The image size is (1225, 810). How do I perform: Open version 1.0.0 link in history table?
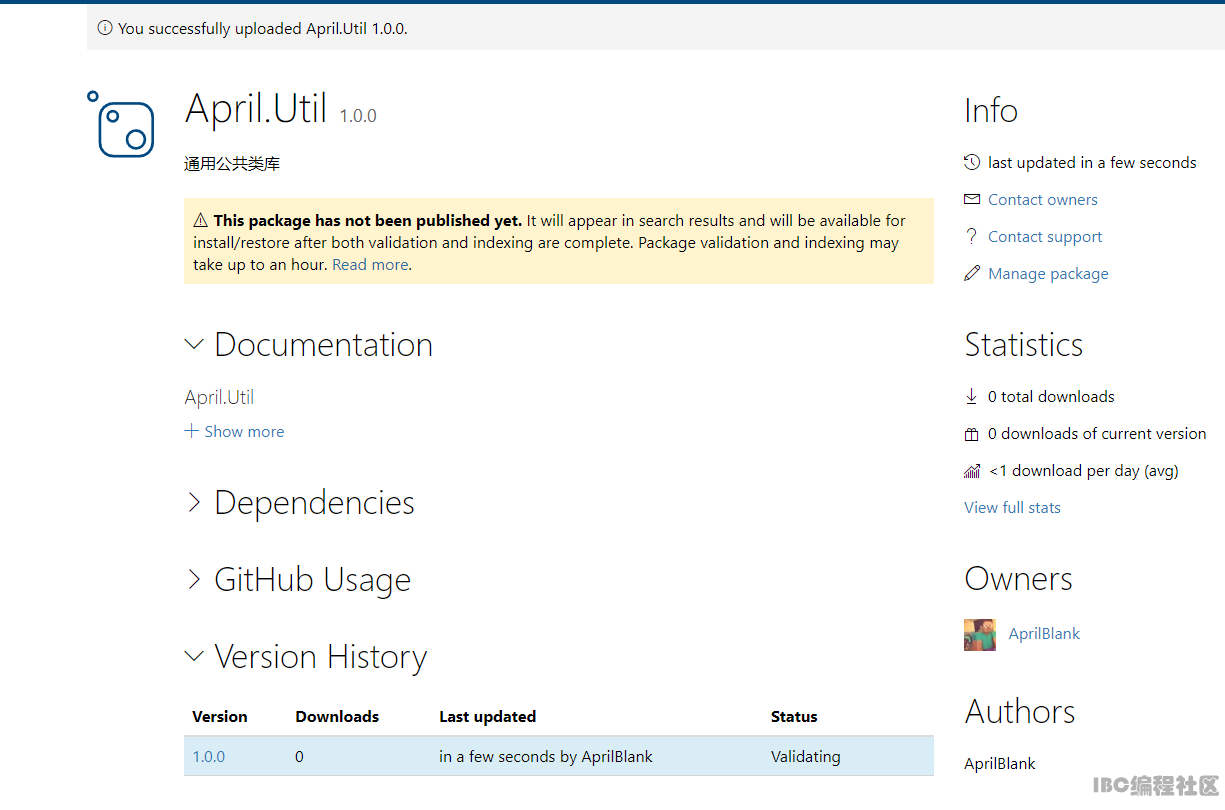[209, 756]
